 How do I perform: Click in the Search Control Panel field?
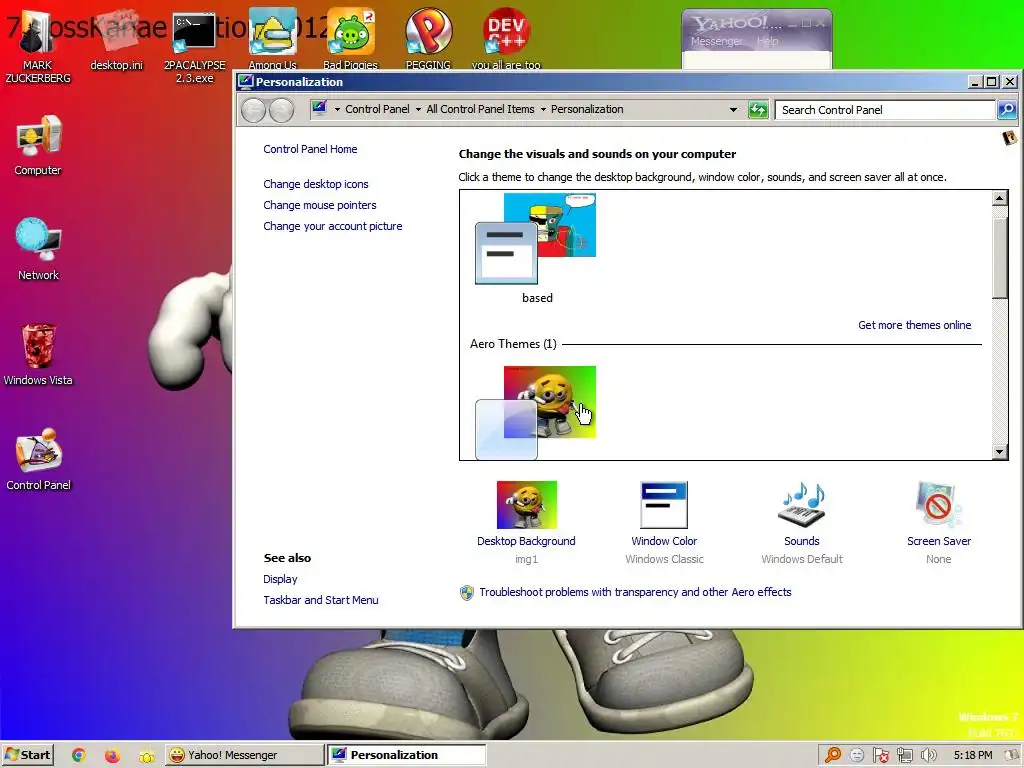[x=885, y=110]
